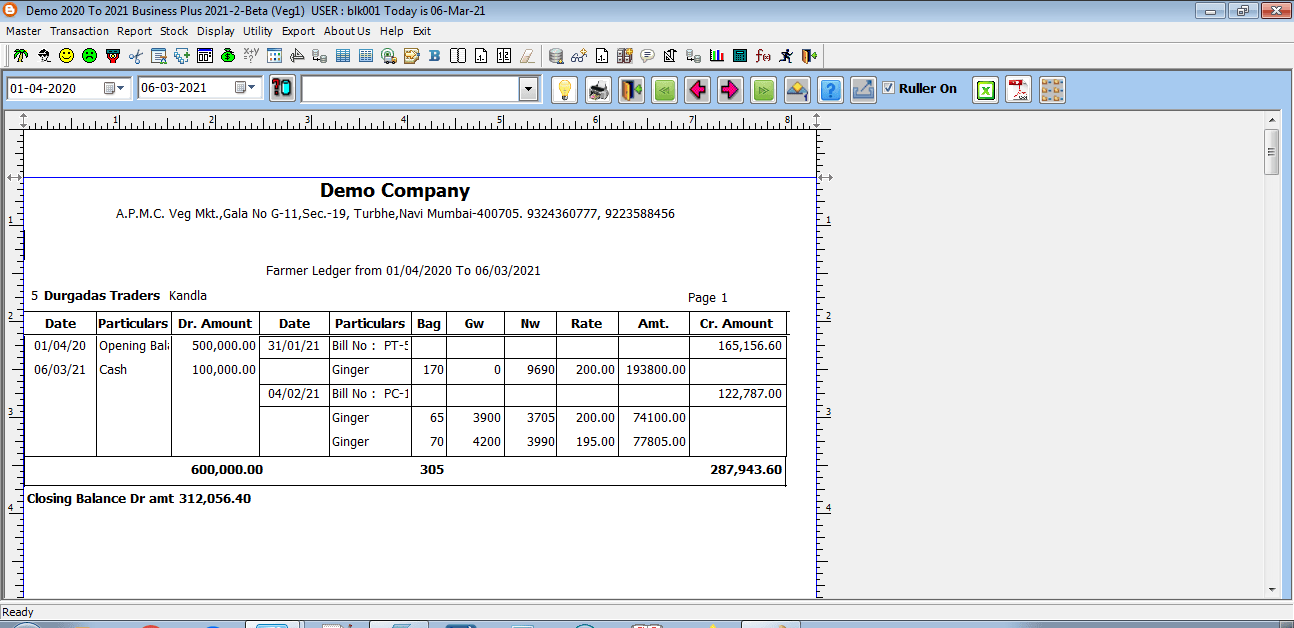The height and width of the screenshot is (628, 1294).
Task: Click the vertical scrollbar thumb
Action: [x=1272, y=153]
